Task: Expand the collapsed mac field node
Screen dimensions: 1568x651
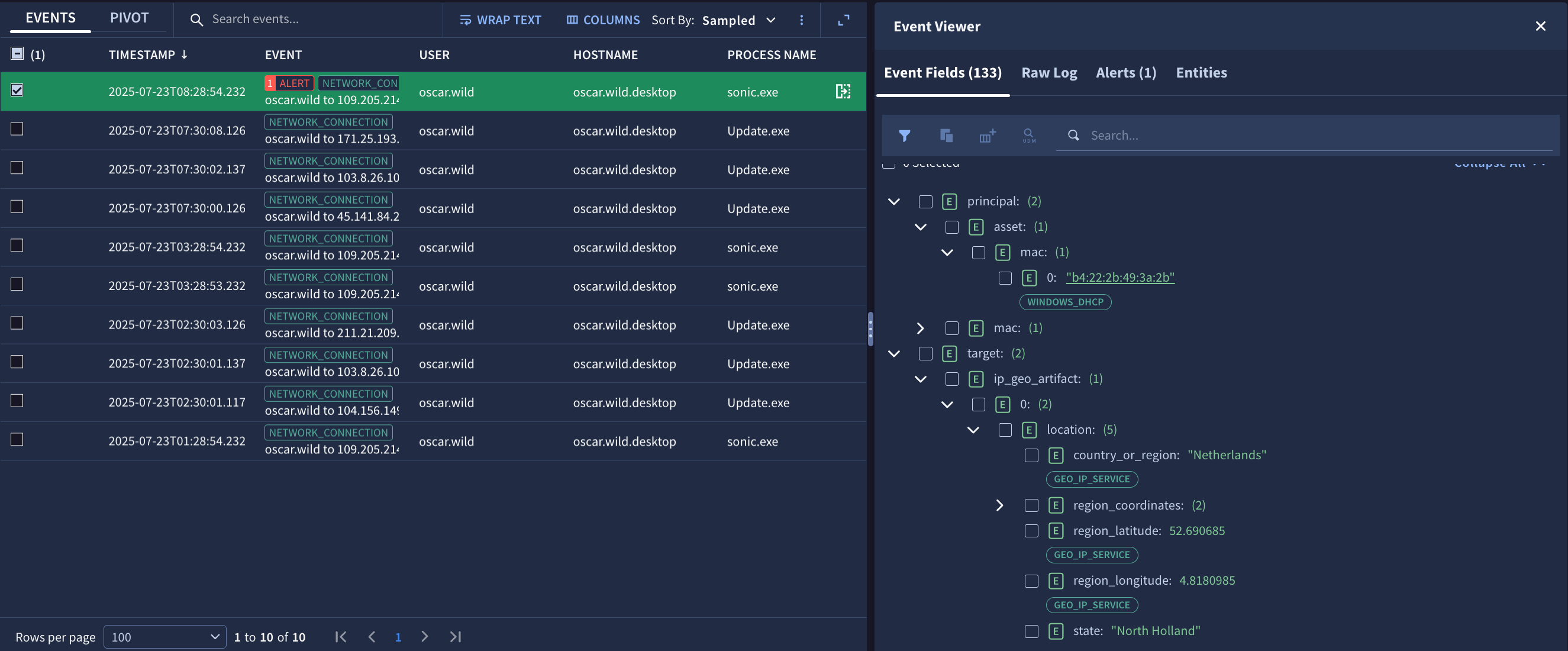Action: click(x=920, y=328)
